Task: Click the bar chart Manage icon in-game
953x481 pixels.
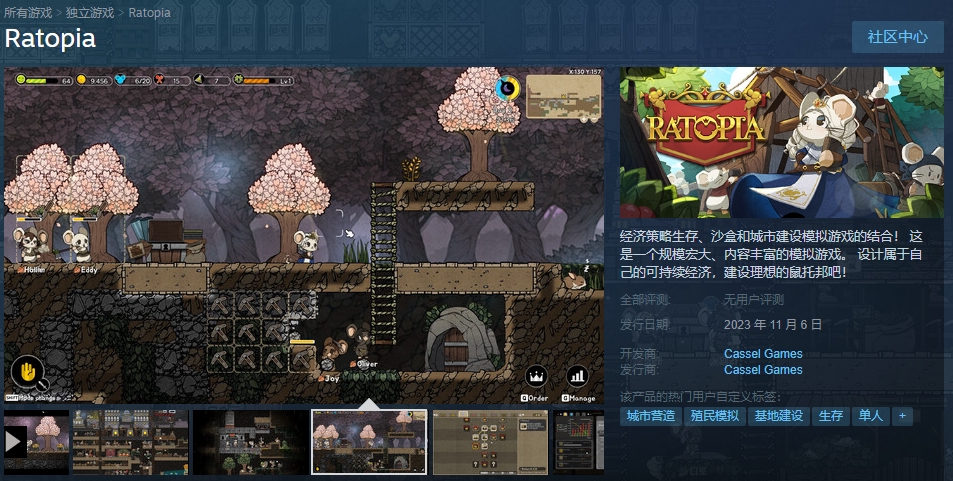Action: [577, 376]
